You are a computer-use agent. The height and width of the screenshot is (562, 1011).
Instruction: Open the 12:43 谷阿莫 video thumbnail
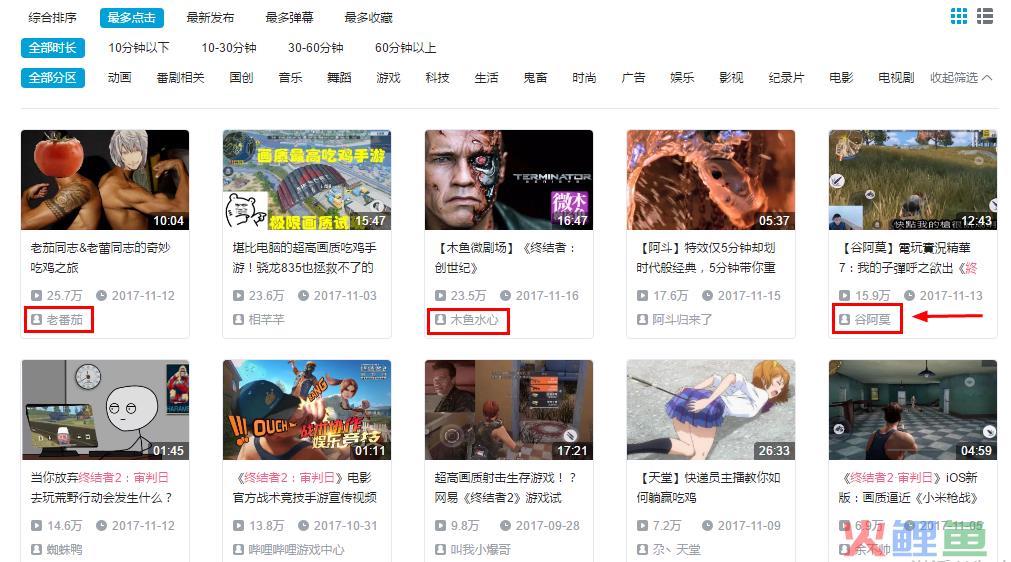[x=913, y=180]
